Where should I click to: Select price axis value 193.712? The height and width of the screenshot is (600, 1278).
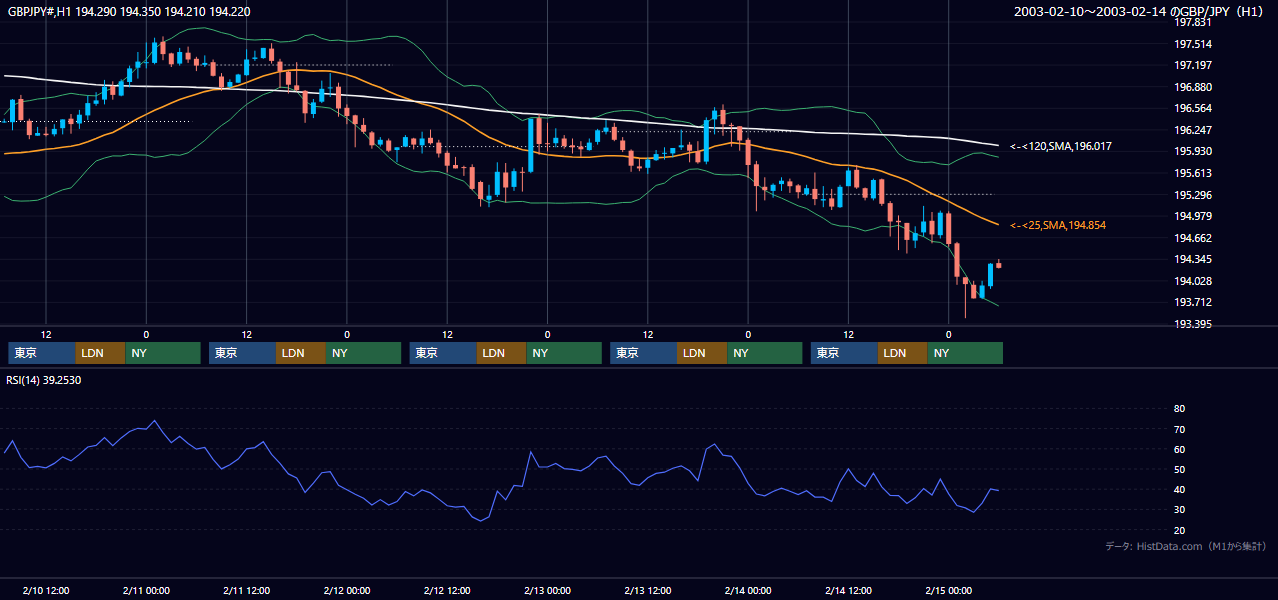click(1193, 302)
